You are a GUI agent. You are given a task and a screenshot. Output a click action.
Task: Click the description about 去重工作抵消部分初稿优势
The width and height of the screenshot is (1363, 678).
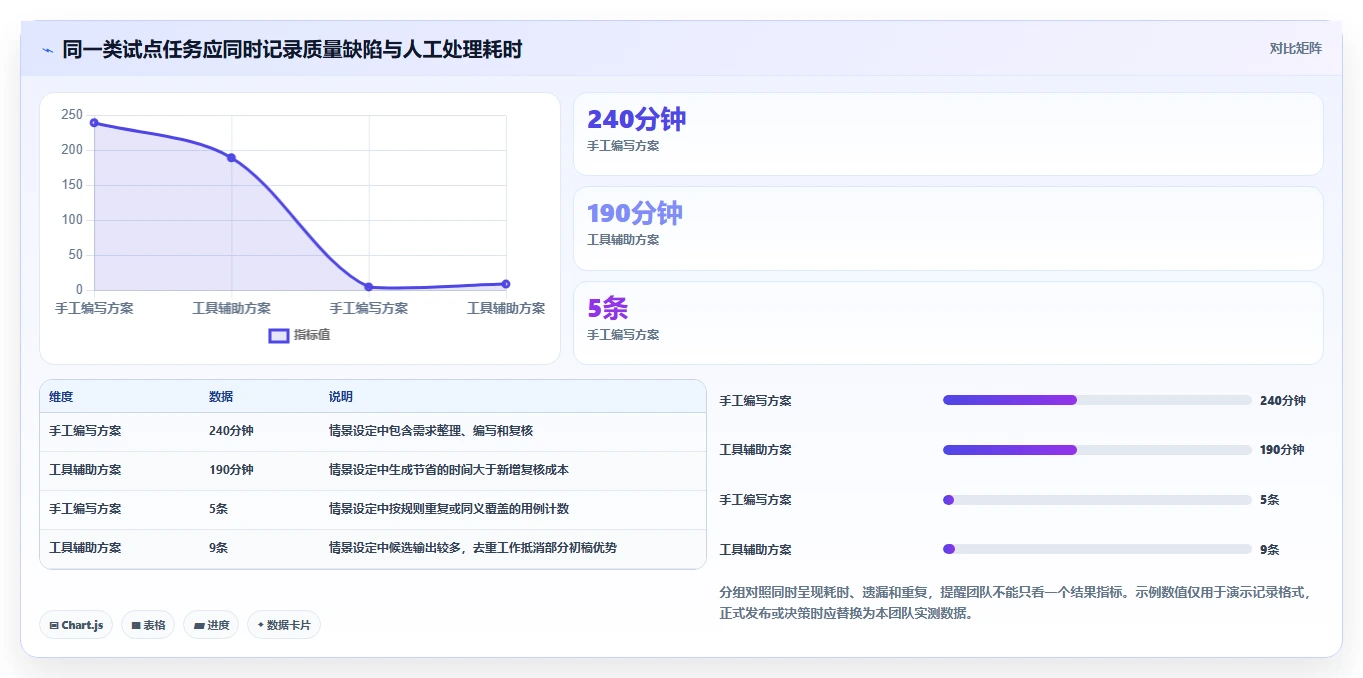tap(473, 548)
